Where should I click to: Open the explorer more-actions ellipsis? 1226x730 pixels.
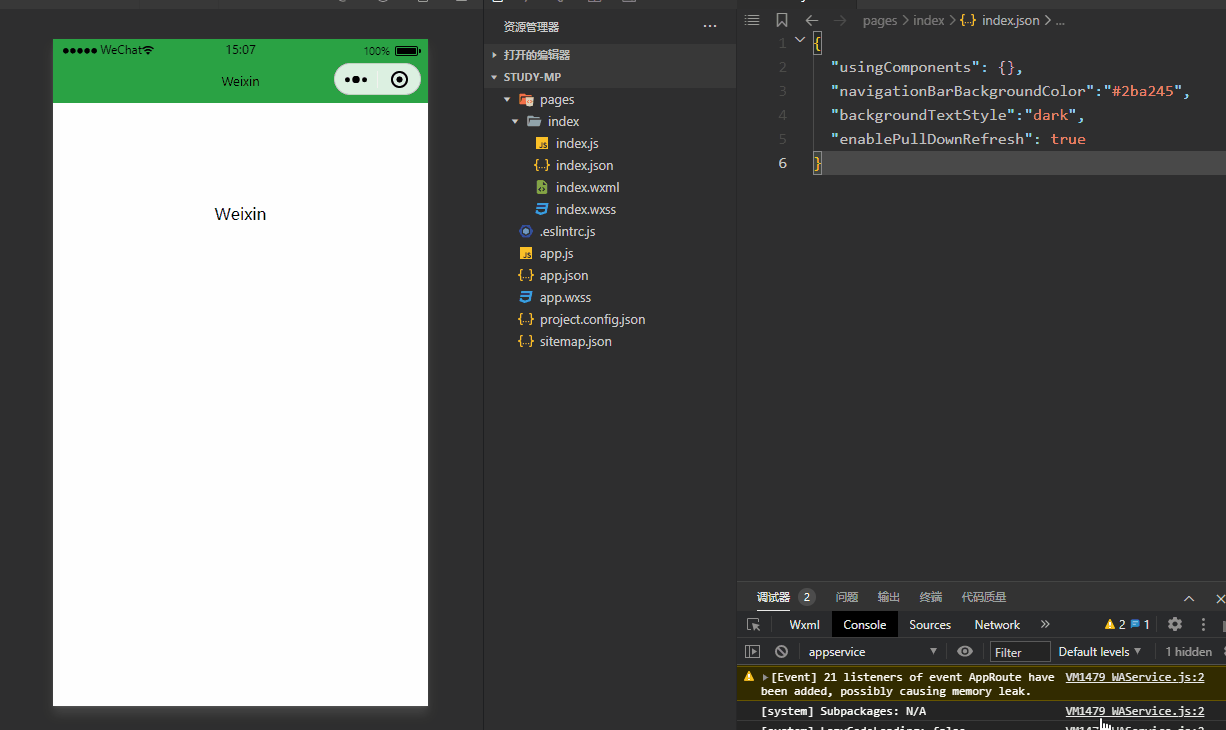710,27
